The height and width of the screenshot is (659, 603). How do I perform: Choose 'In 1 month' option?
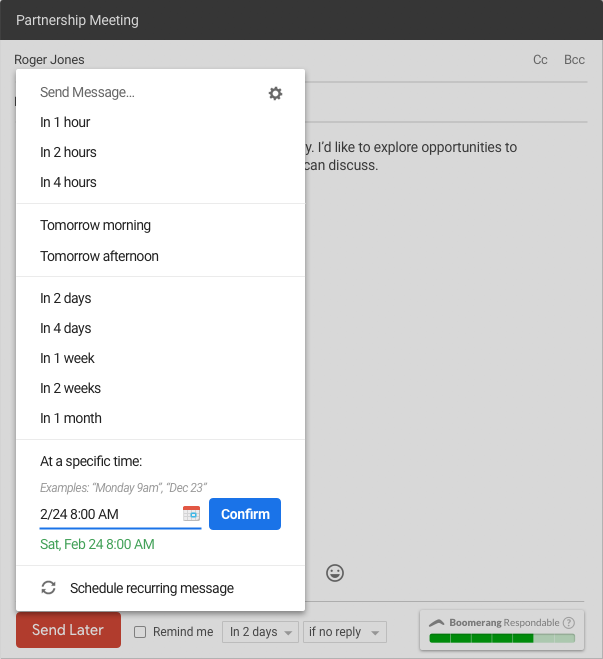[70, 418]
